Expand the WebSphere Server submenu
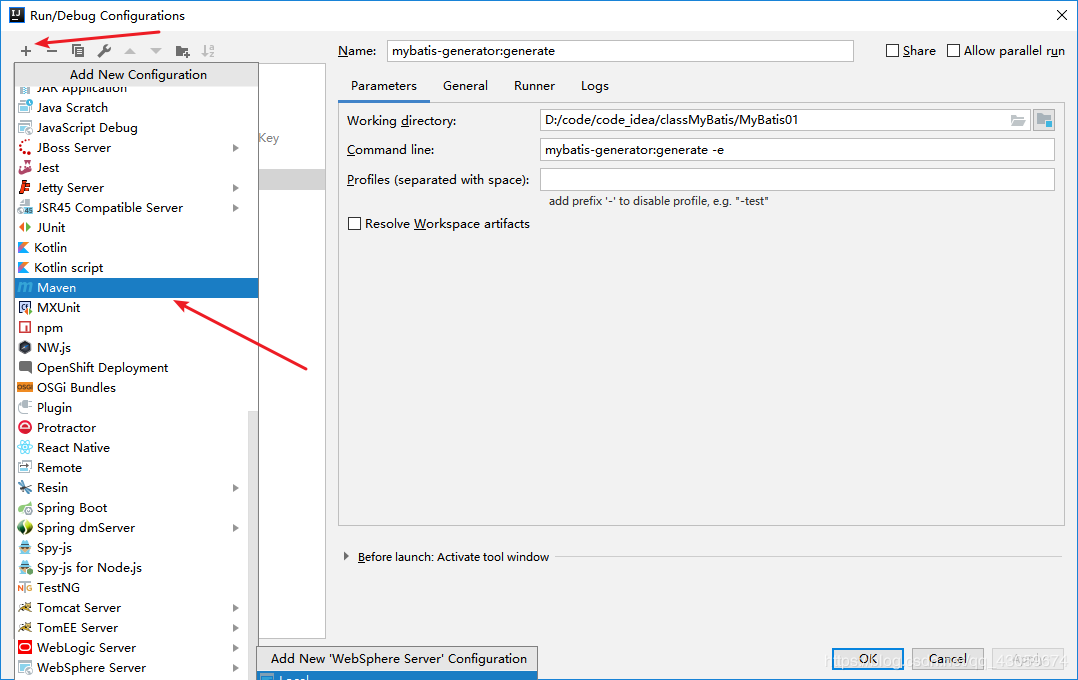1078x680 pixels. 236,668
